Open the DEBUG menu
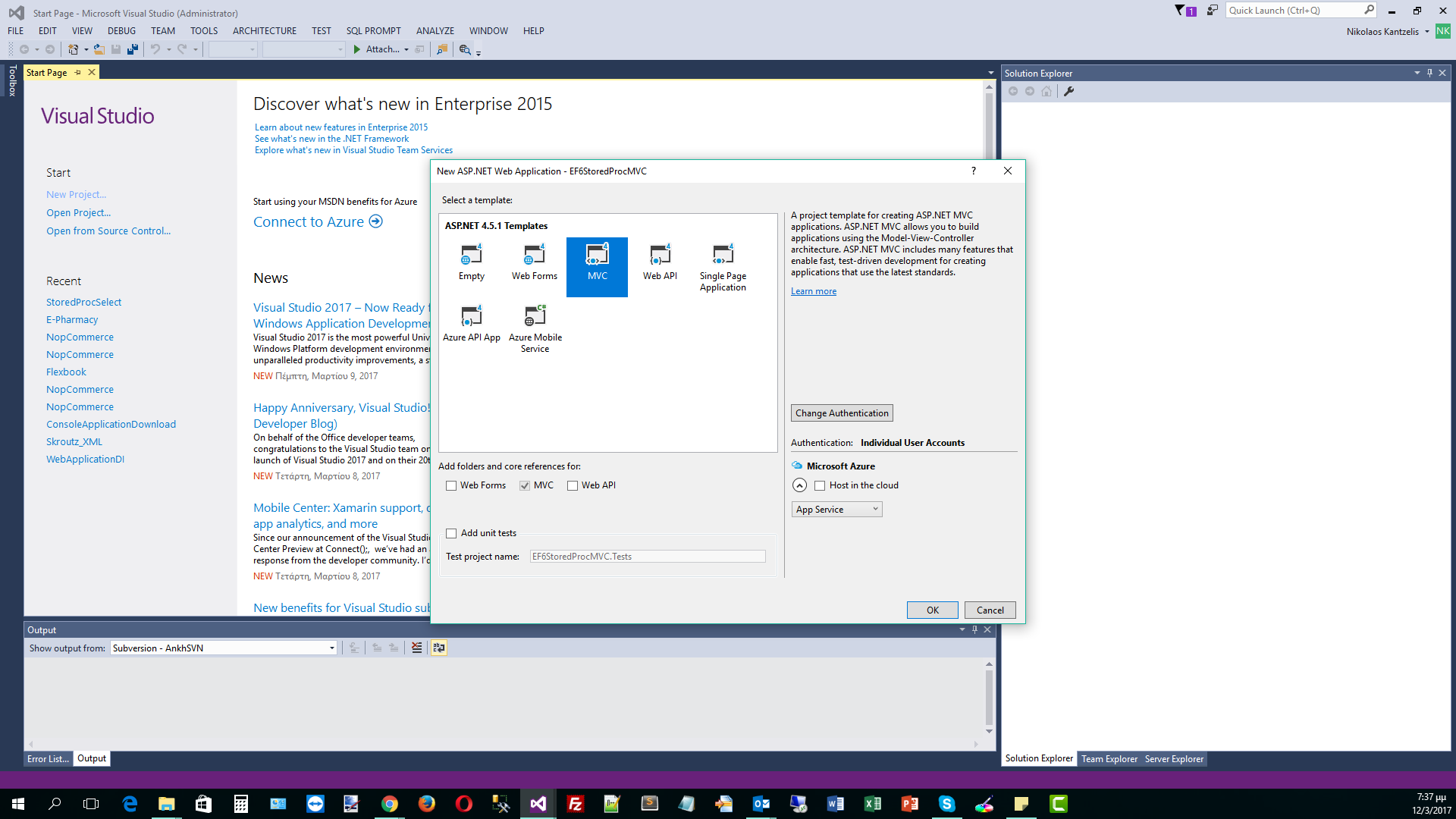Image resolution: width=1456 pixels, height=819 pixels. click(121, 31)
